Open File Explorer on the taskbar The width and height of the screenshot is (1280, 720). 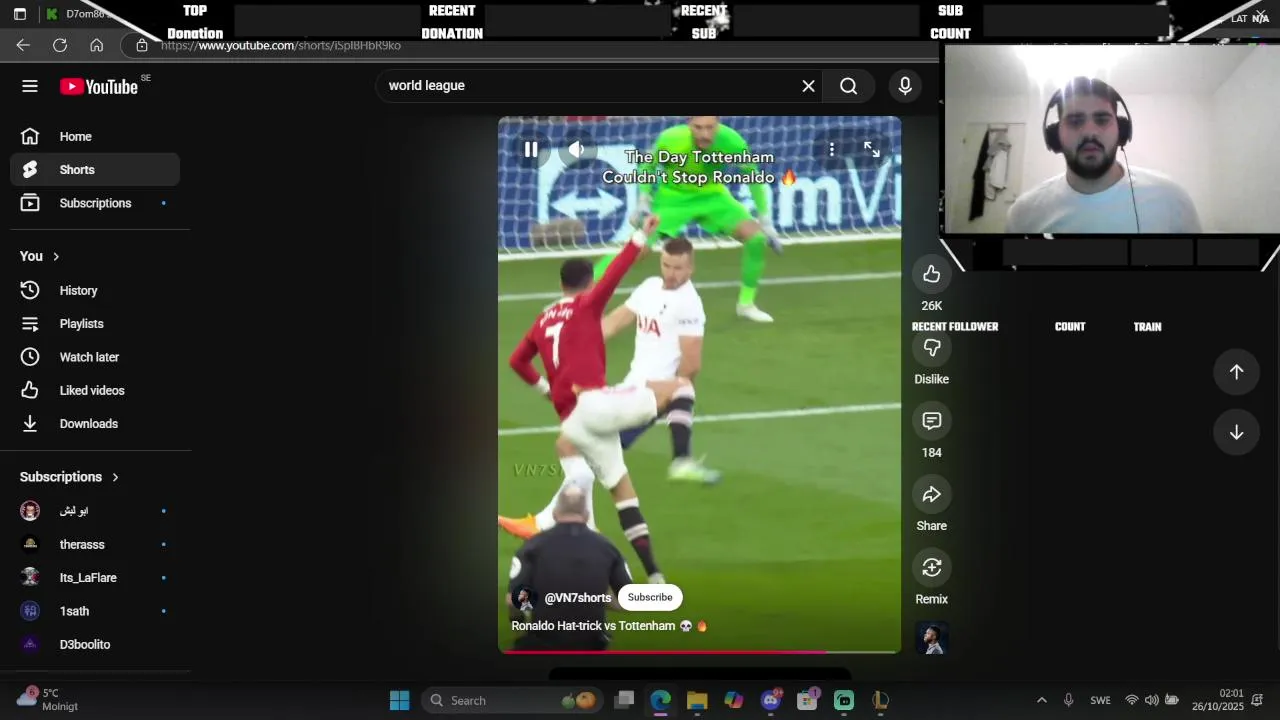[697, 700]
